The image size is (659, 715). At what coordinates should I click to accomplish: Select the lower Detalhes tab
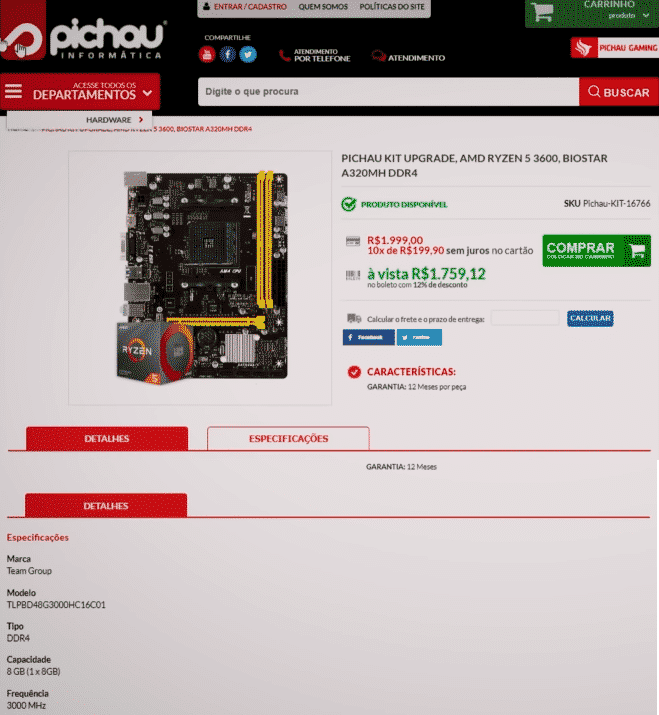[x=106, y=505]
